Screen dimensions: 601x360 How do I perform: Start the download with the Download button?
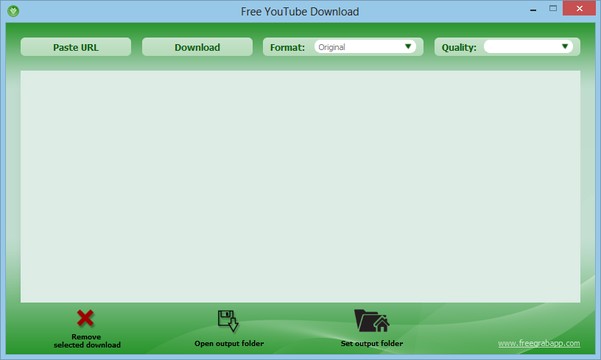click(197, 47)
